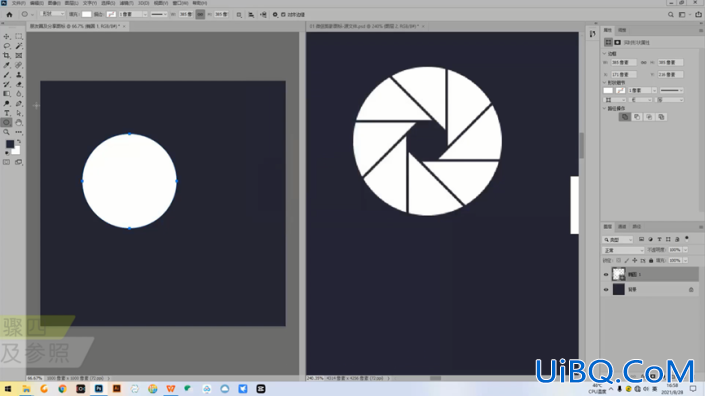Open stroke width dropdown in options bar

(145, 14)
